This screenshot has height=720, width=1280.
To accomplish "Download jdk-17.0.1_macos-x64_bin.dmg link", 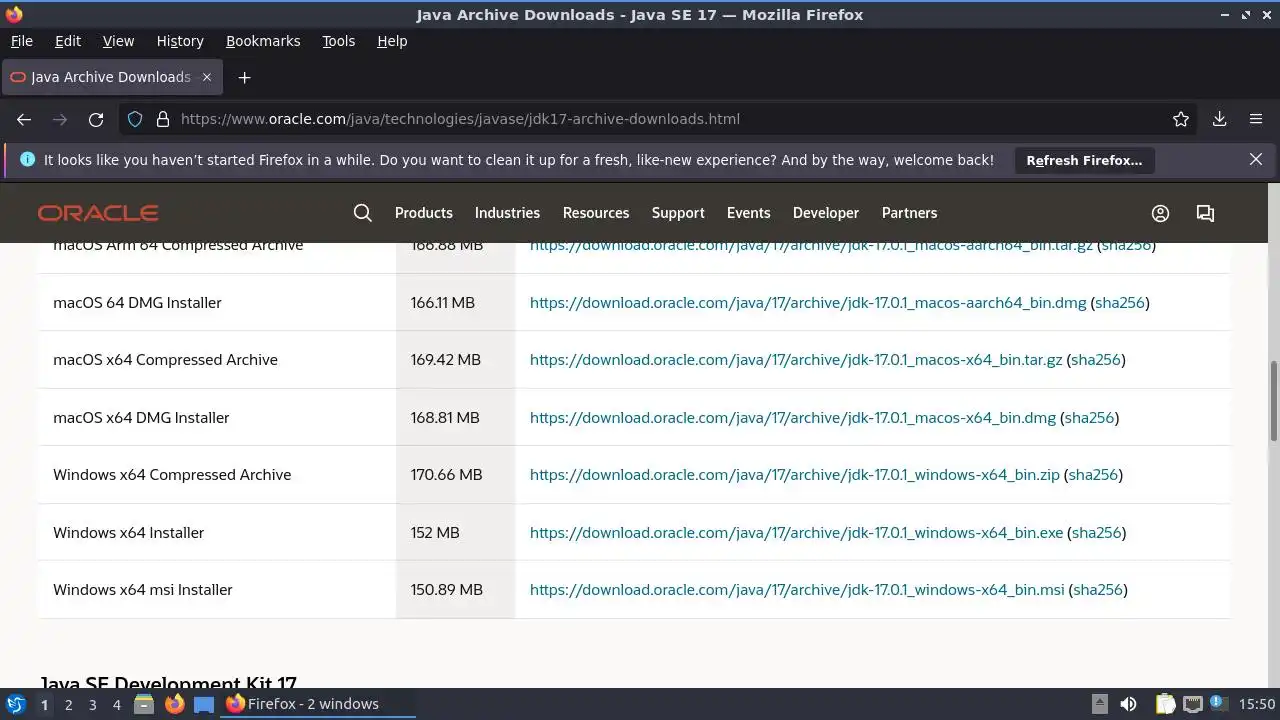I will pos(793,417).
